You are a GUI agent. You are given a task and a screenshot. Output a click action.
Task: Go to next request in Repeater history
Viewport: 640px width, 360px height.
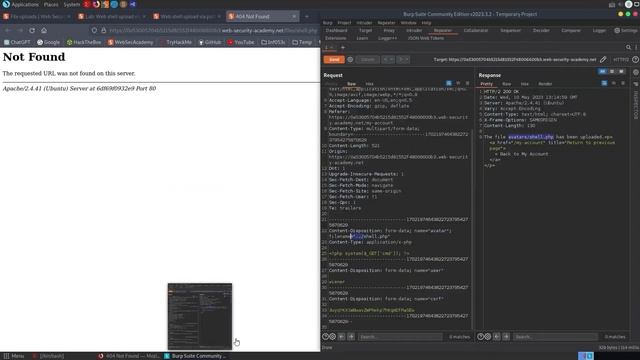[x=401, y=60]
